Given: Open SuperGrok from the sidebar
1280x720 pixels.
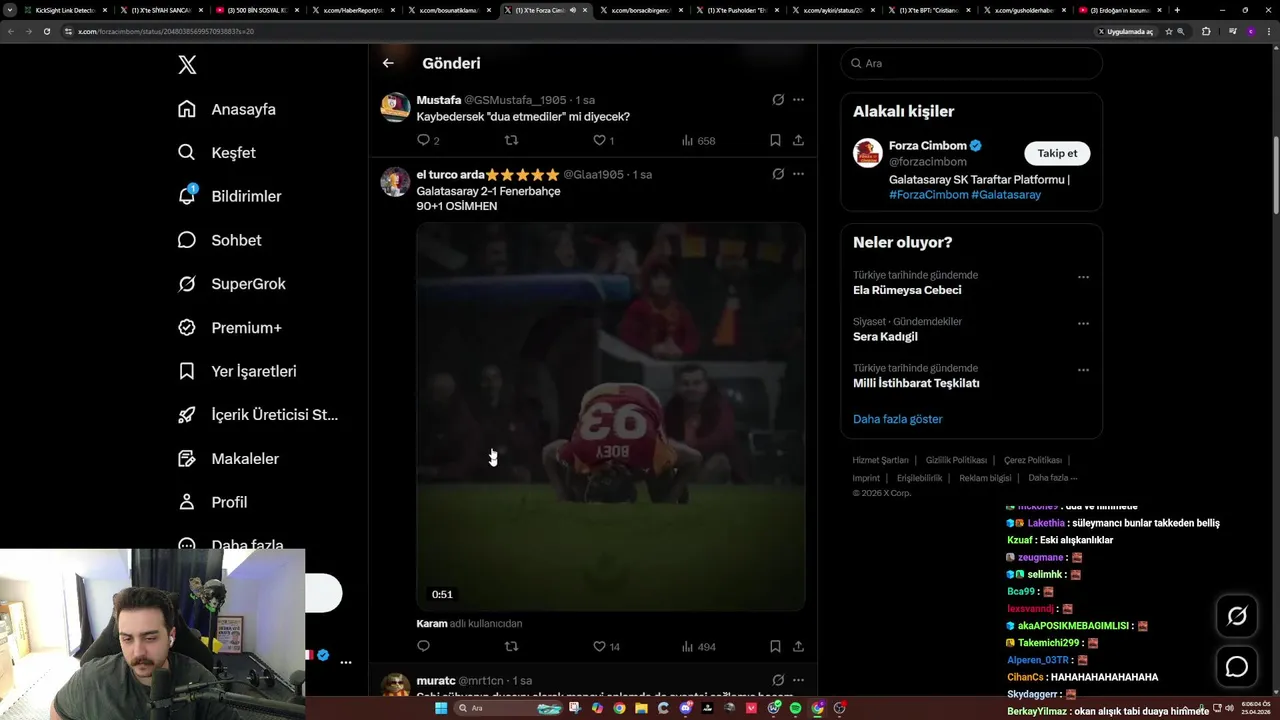Looking at the screenshot, I should tap(231, 284).
